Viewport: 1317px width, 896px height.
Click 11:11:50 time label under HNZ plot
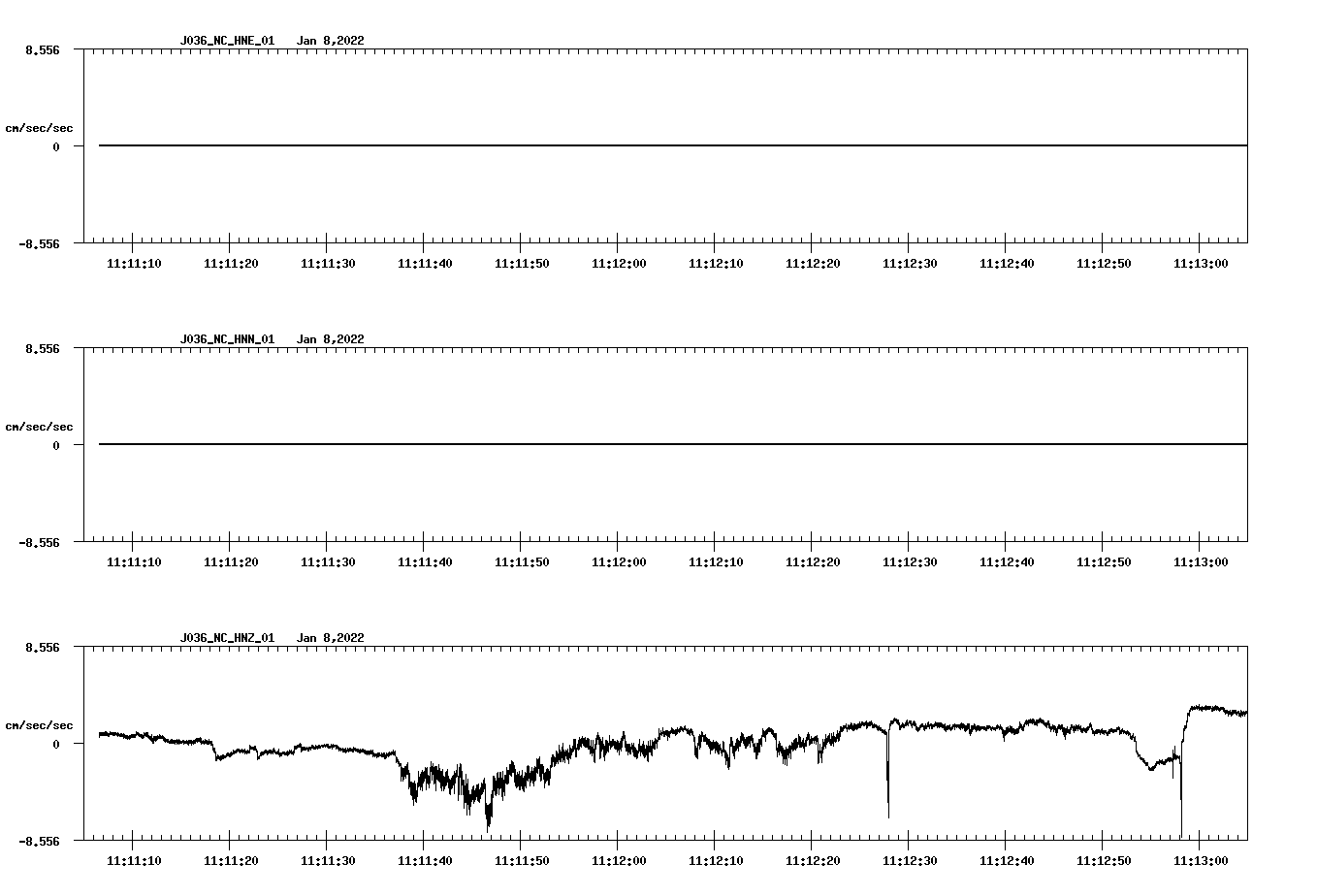pos(522,861)
